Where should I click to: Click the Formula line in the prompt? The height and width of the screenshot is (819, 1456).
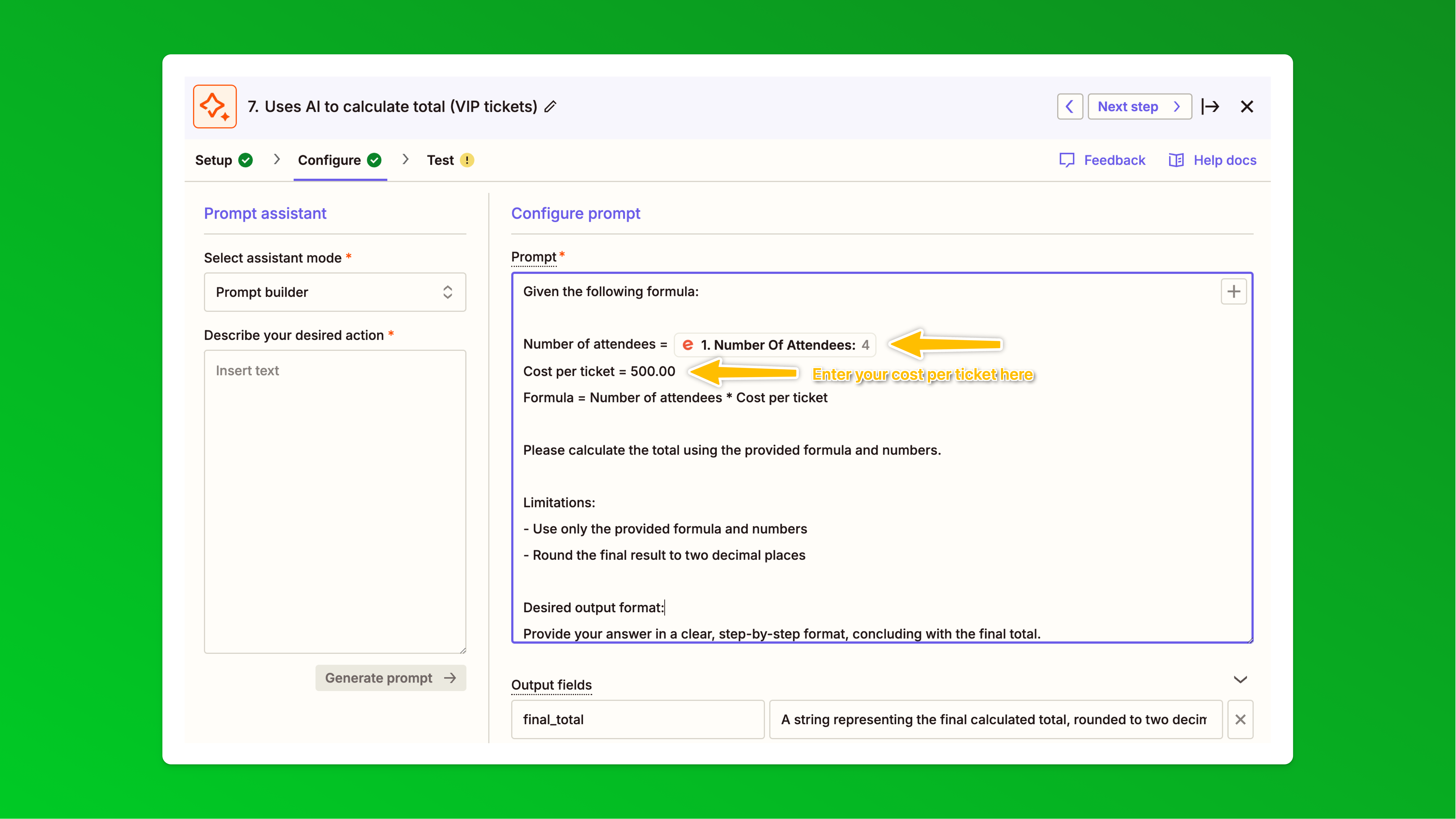(675, 397)
